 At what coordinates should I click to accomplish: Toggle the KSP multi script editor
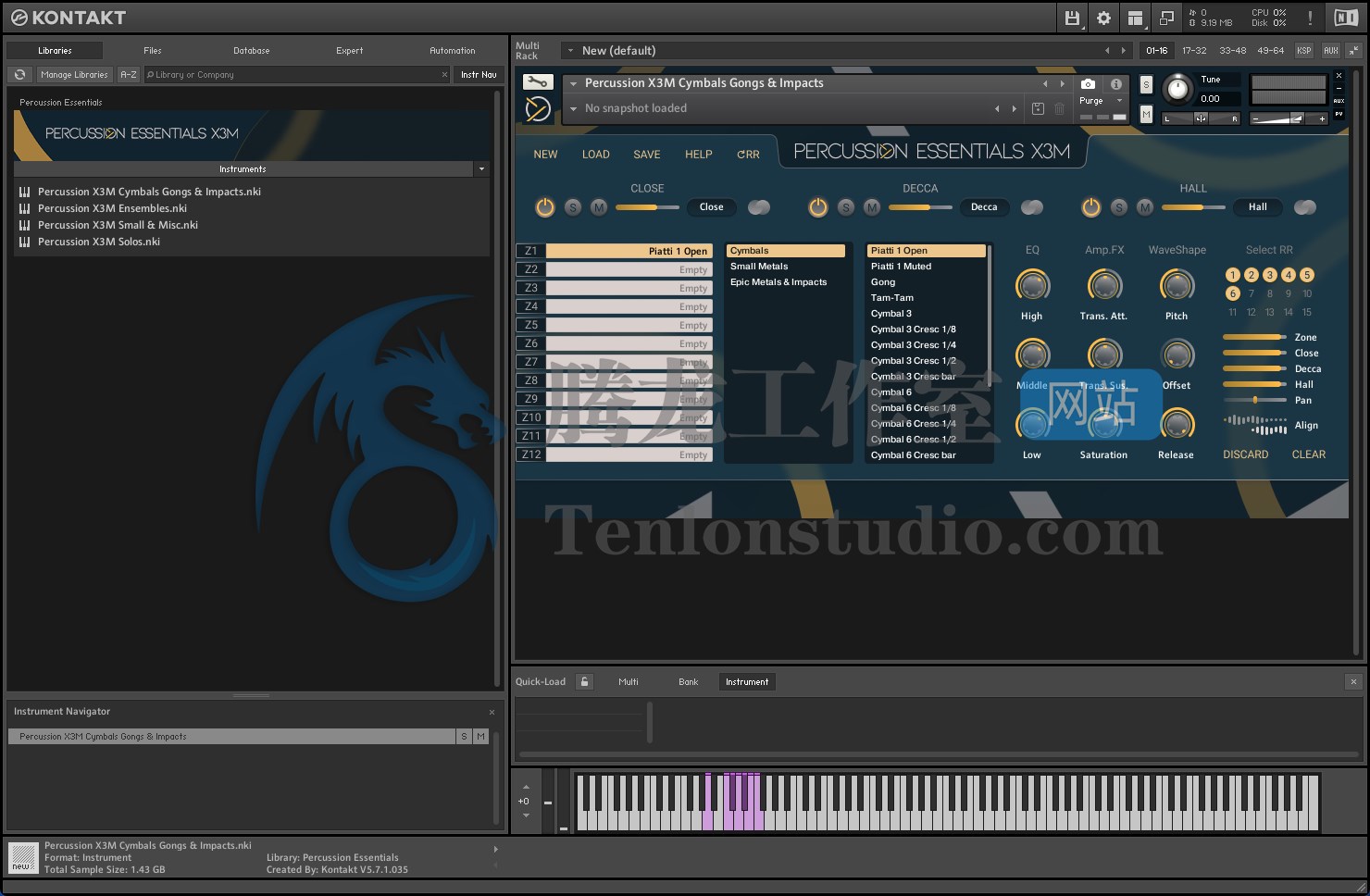pos(1303,50)
